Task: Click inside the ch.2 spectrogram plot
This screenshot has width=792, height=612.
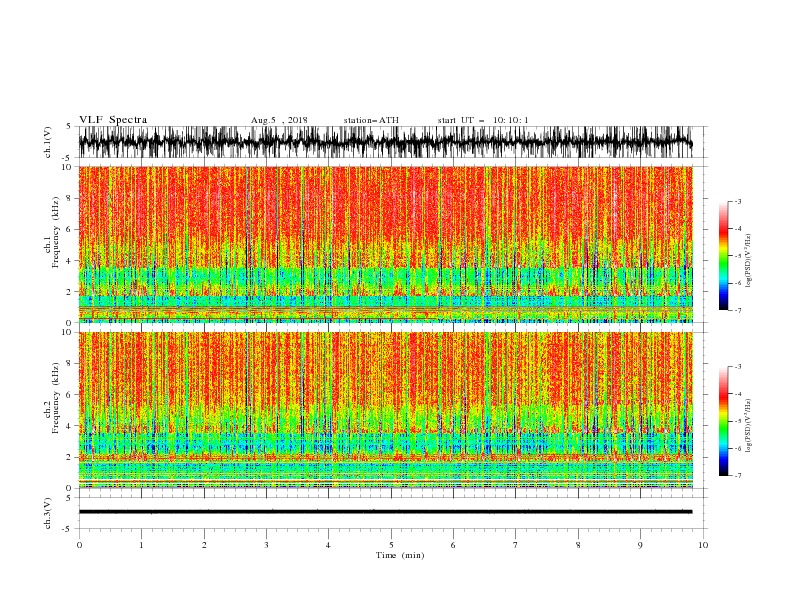Action: 386,410
